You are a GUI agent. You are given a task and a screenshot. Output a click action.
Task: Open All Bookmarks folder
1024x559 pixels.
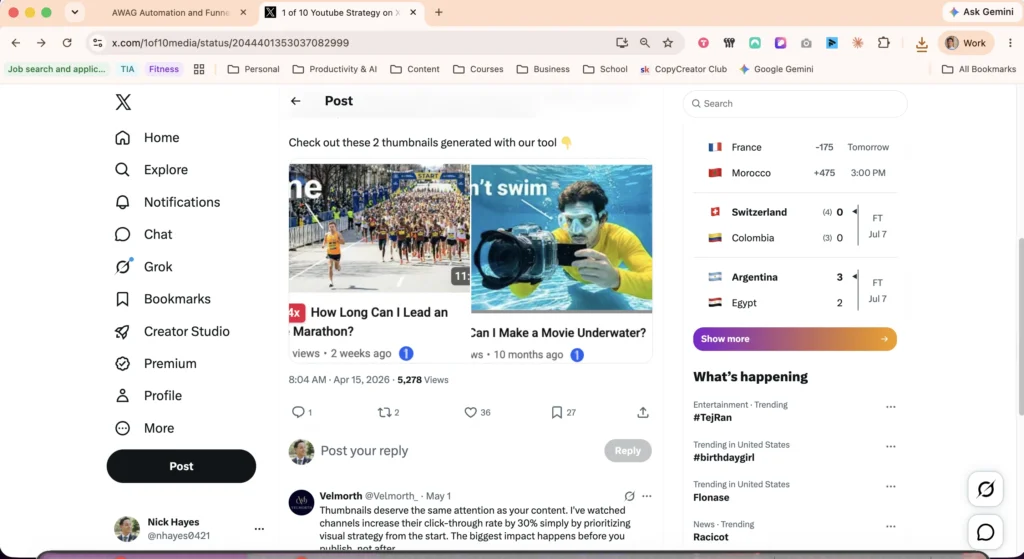[x=979, y=69]
